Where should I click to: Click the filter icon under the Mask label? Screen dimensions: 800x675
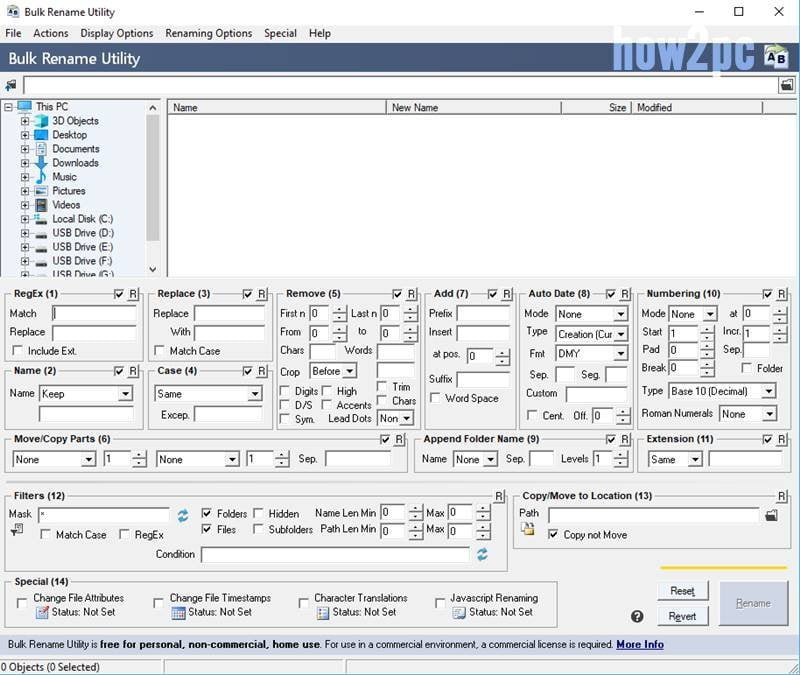16,531
